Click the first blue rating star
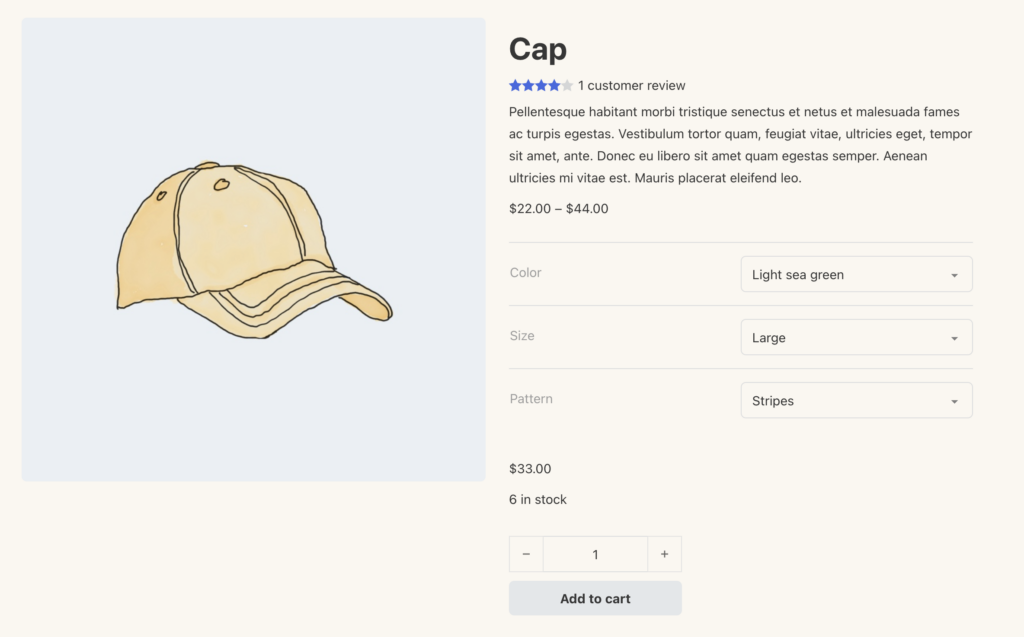The width and height of the screenshot is (1024, 637). (515, 86)
